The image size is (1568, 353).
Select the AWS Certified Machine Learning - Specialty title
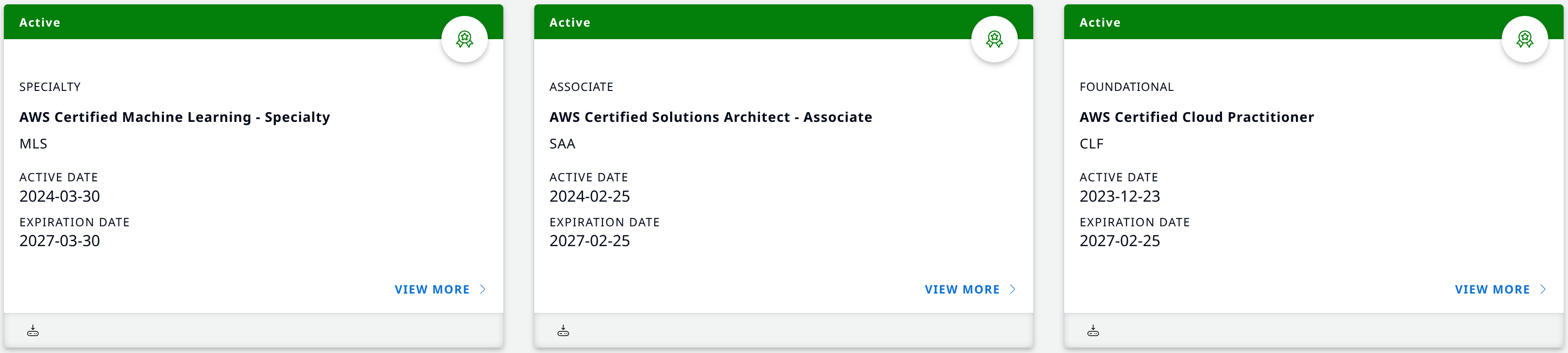[x=175, y=118]
